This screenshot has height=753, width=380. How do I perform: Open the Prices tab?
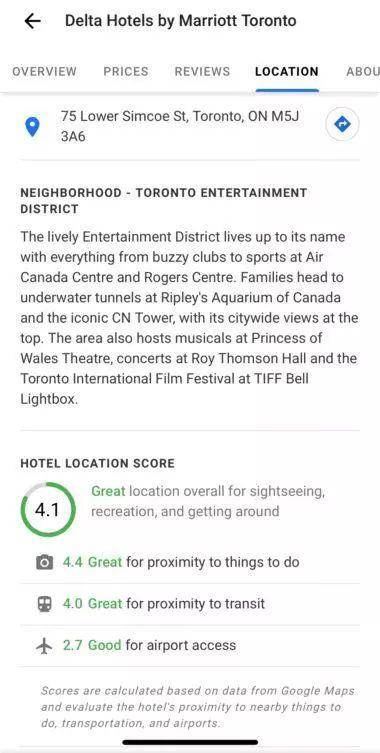126,72
